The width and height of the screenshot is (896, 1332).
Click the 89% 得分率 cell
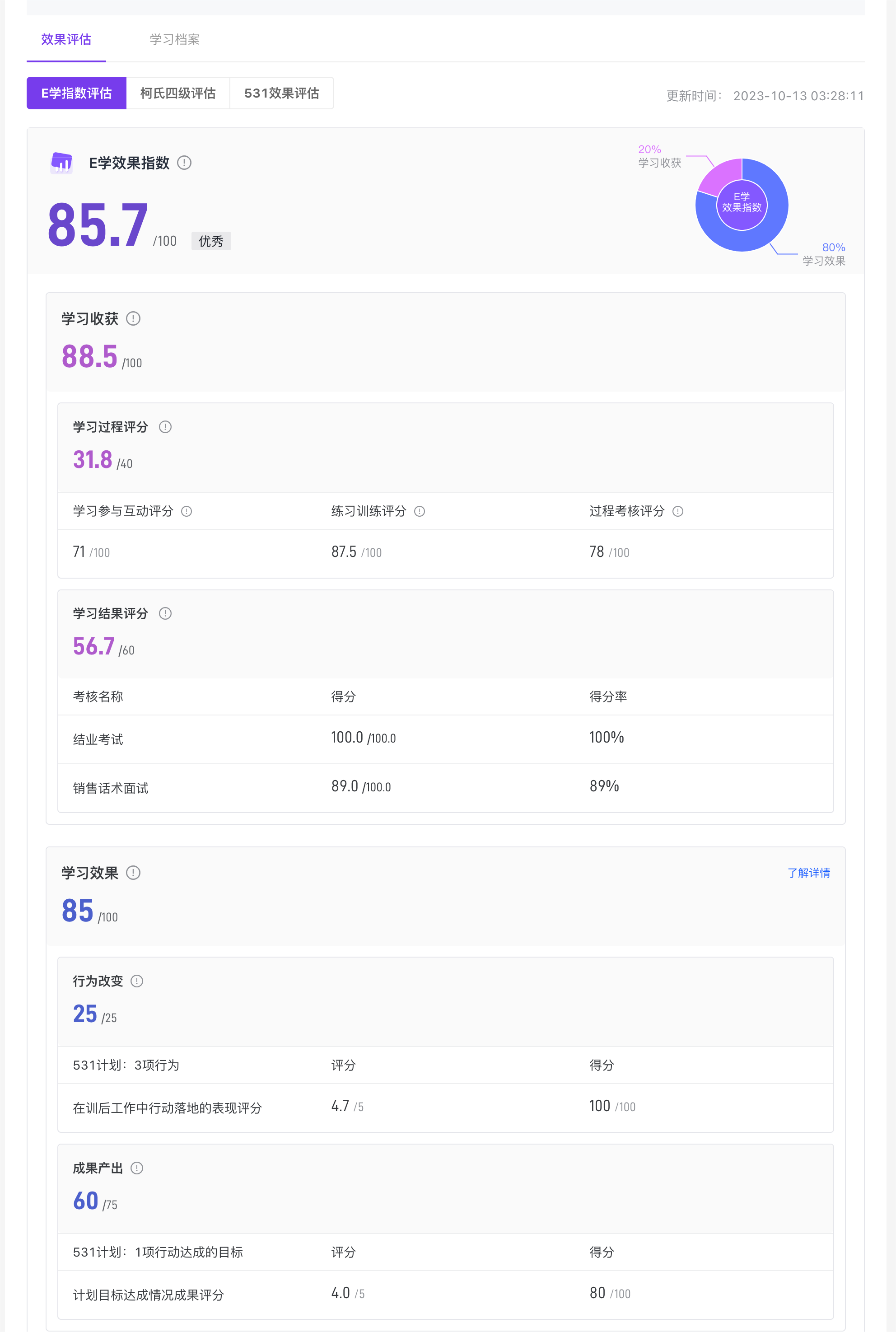(604, 786)
